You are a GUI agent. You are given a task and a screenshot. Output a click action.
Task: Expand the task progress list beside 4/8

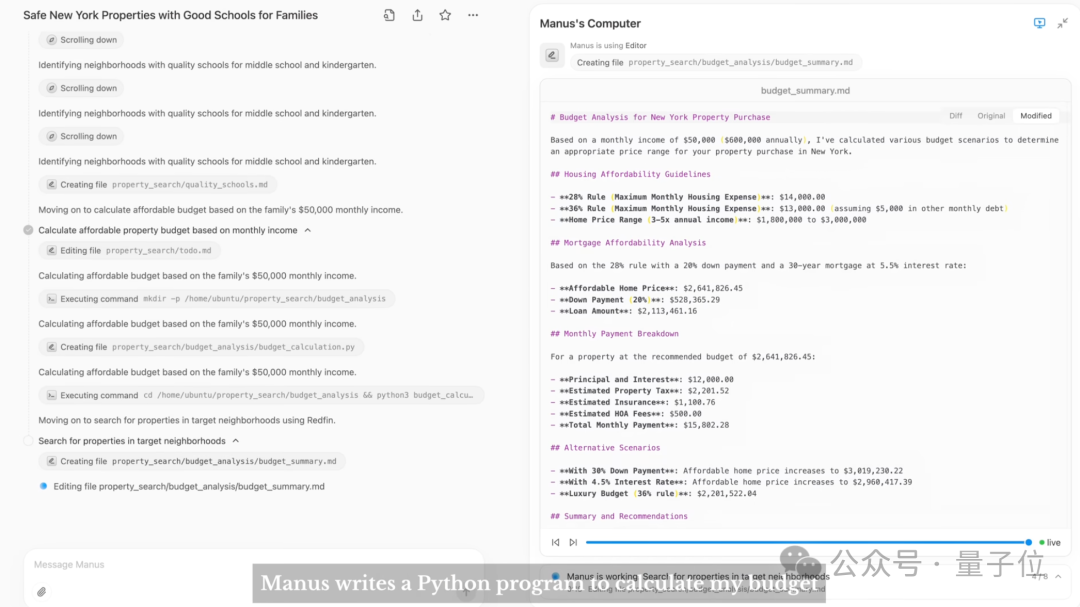click(x=1058, y=577)
